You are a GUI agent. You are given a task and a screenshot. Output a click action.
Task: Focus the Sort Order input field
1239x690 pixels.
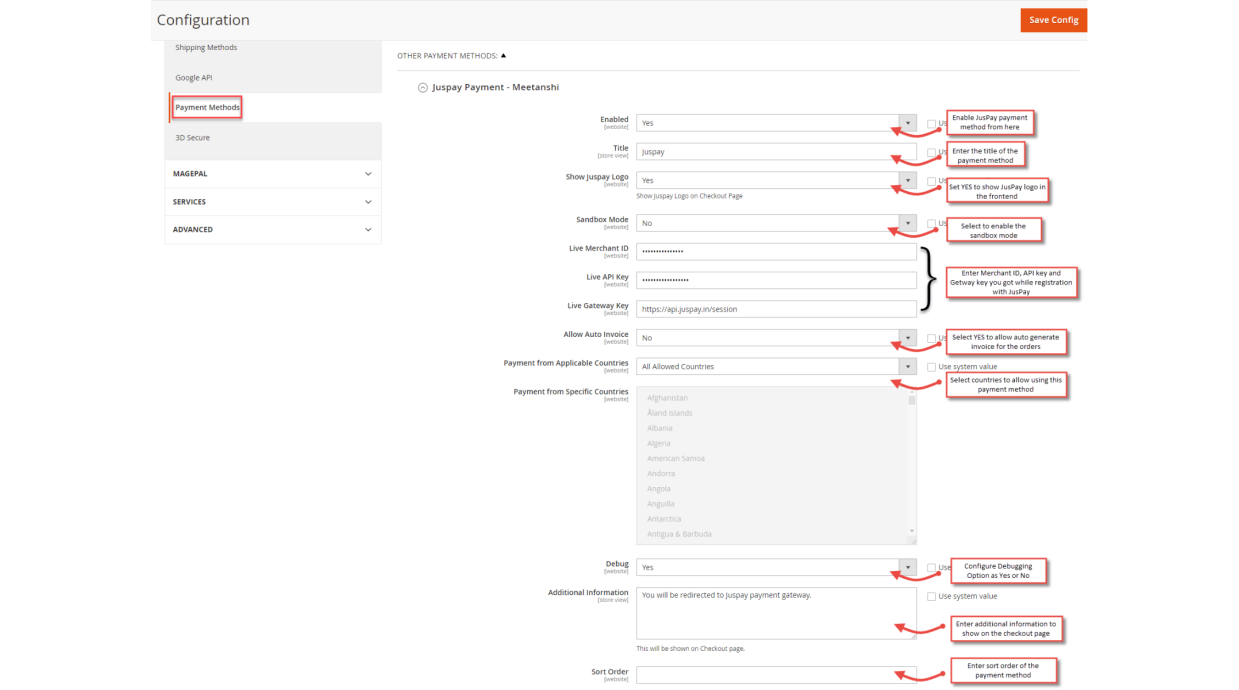pyautogui.click(x=776, y=675)
